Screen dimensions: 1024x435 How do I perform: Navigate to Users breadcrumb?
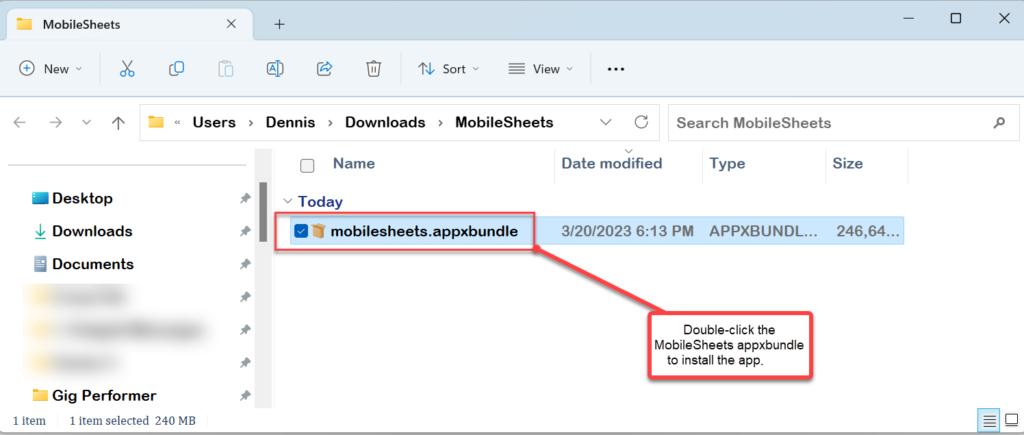tap(214, 122)
